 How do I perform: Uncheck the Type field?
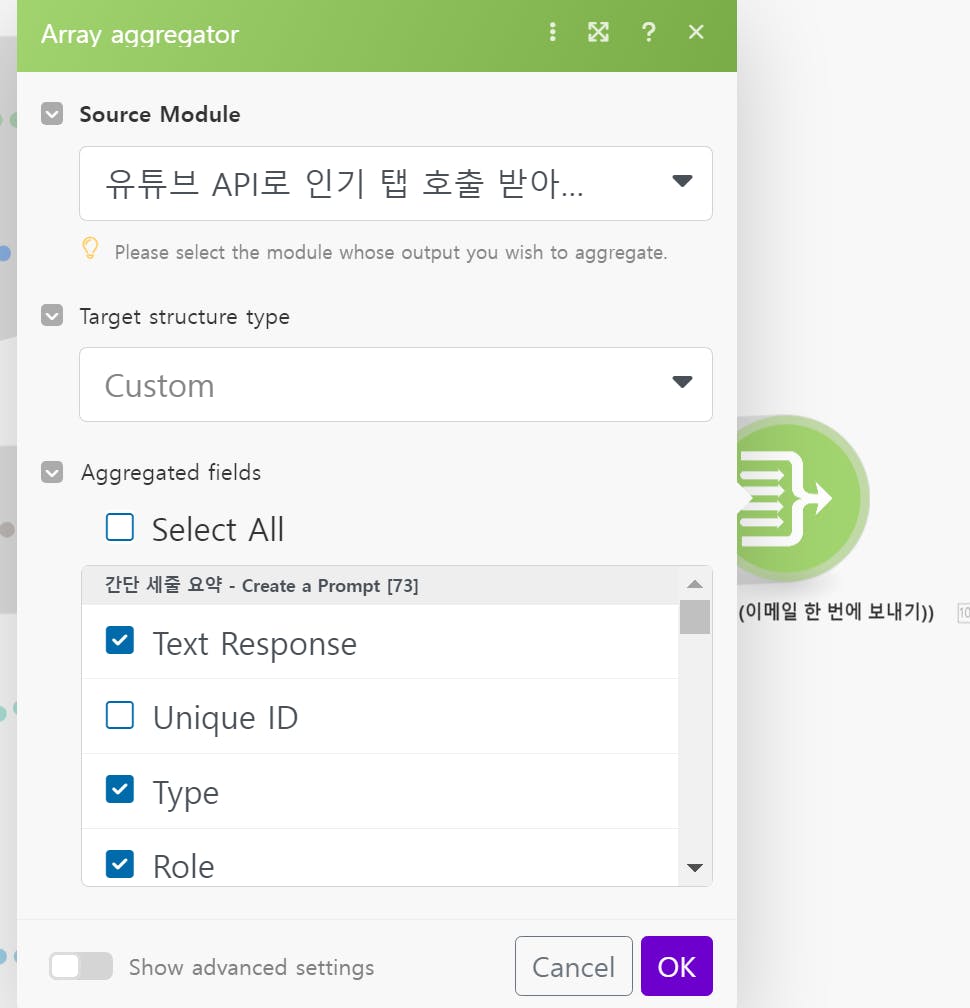[120, 789]
